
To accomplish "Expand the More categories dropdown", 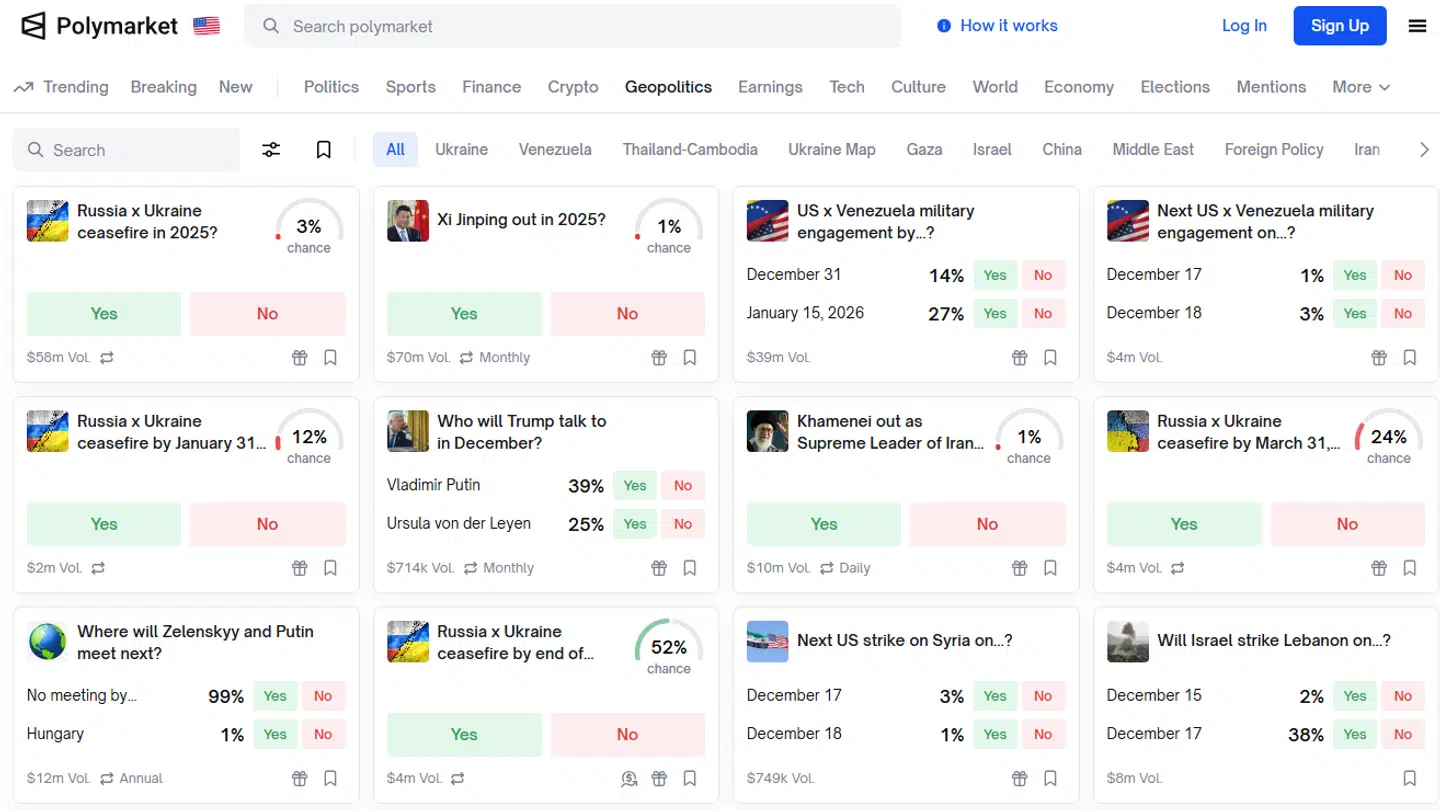I will pyautogui.click(x=1360, y=87).
